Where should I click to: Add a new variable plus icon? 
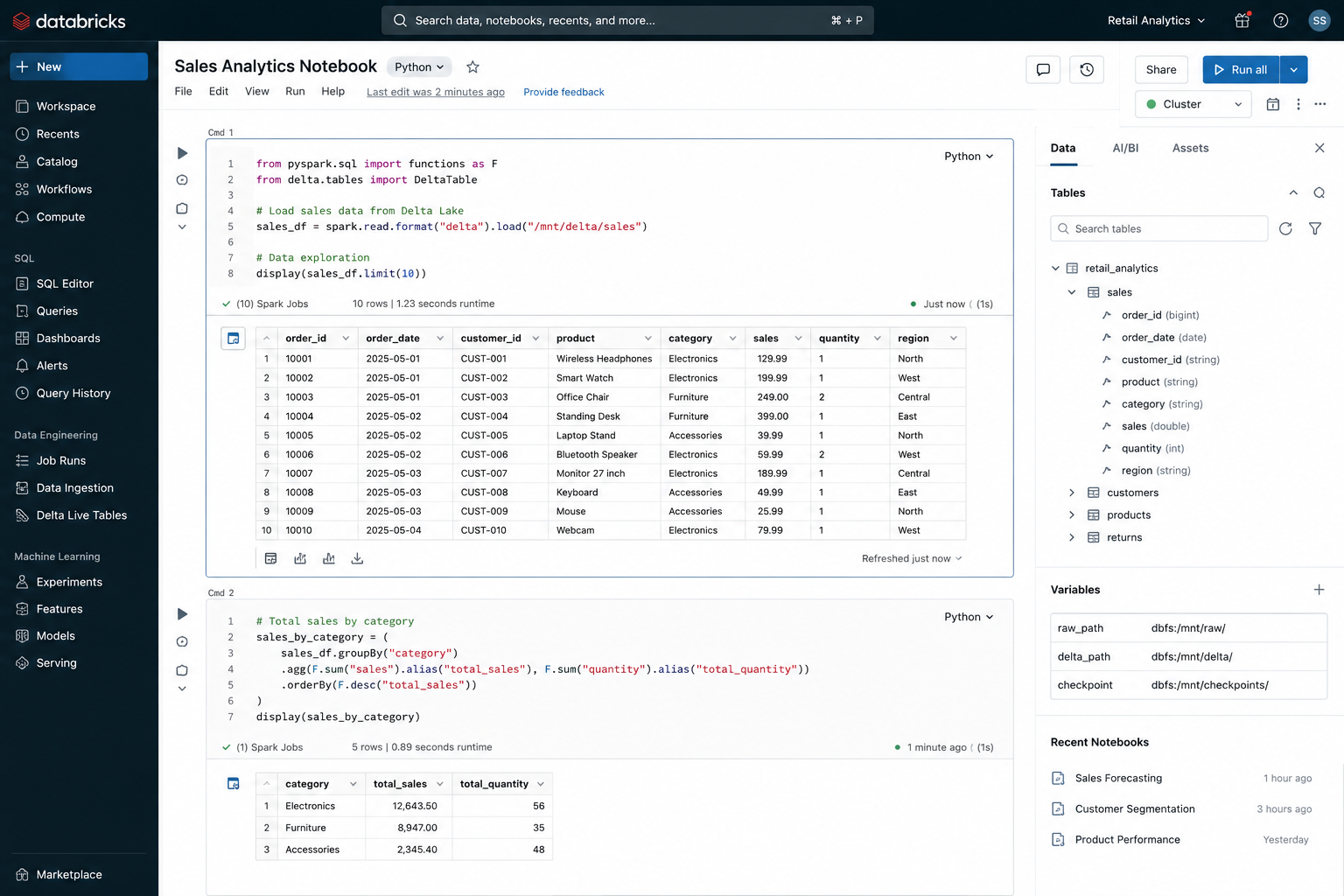1319,590
